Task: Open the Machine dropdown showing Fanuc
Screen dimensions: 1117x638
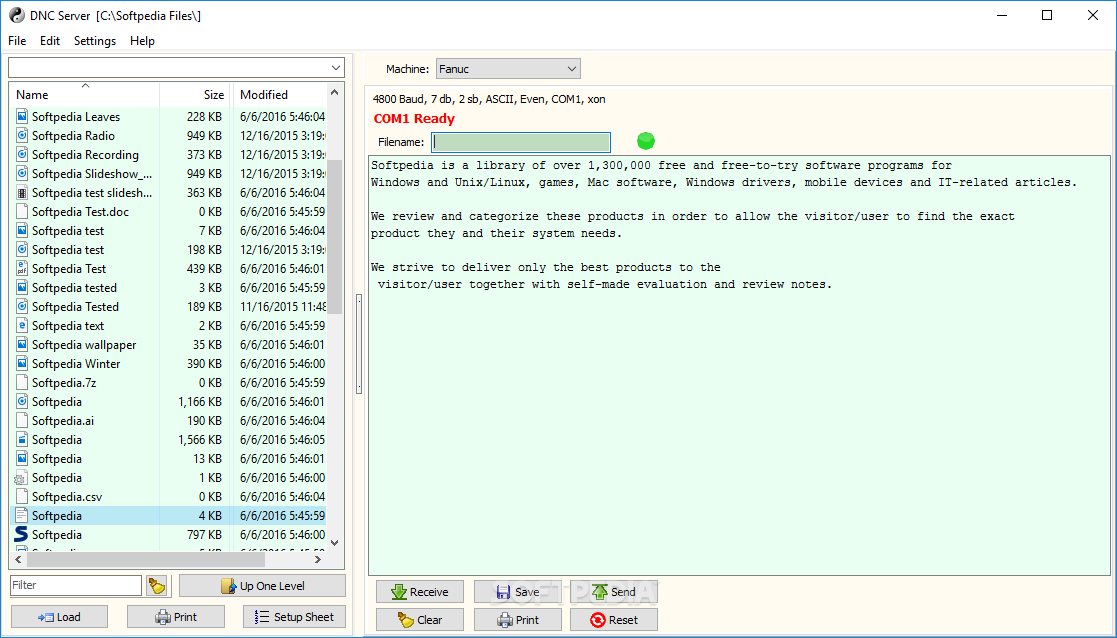Action: [x=508, y=69]
